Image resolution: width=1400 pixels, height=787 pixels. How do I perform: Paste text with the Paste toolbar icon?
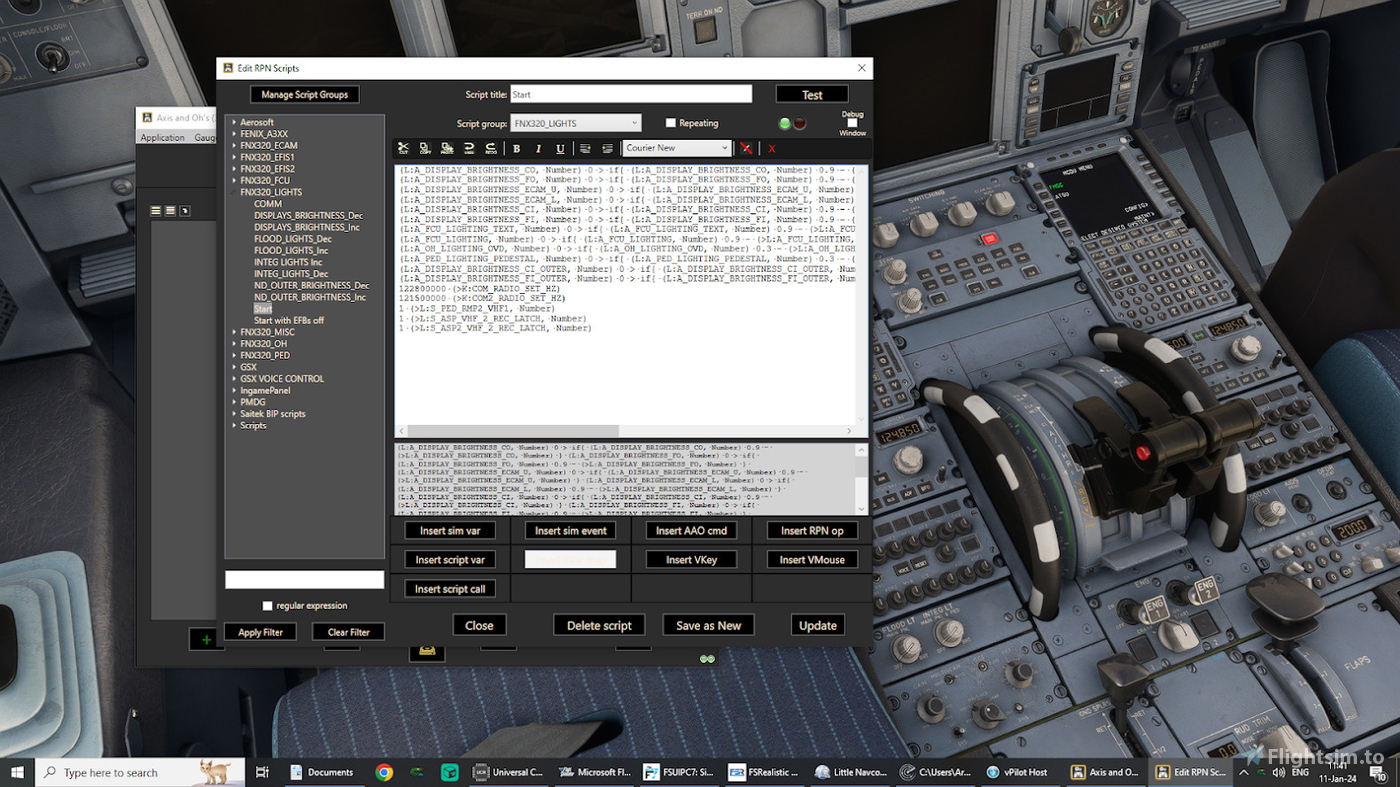click(446, 148)
